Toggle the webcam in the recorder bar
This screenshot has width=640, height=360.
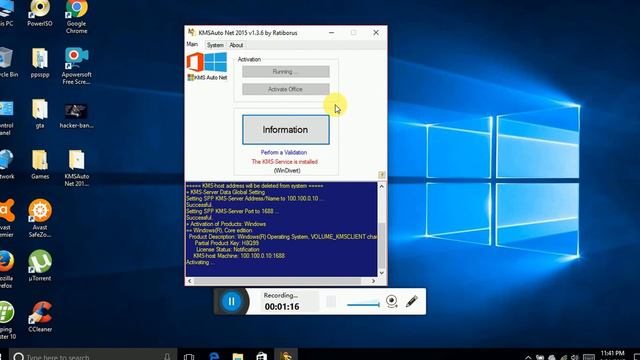point(391,302)
